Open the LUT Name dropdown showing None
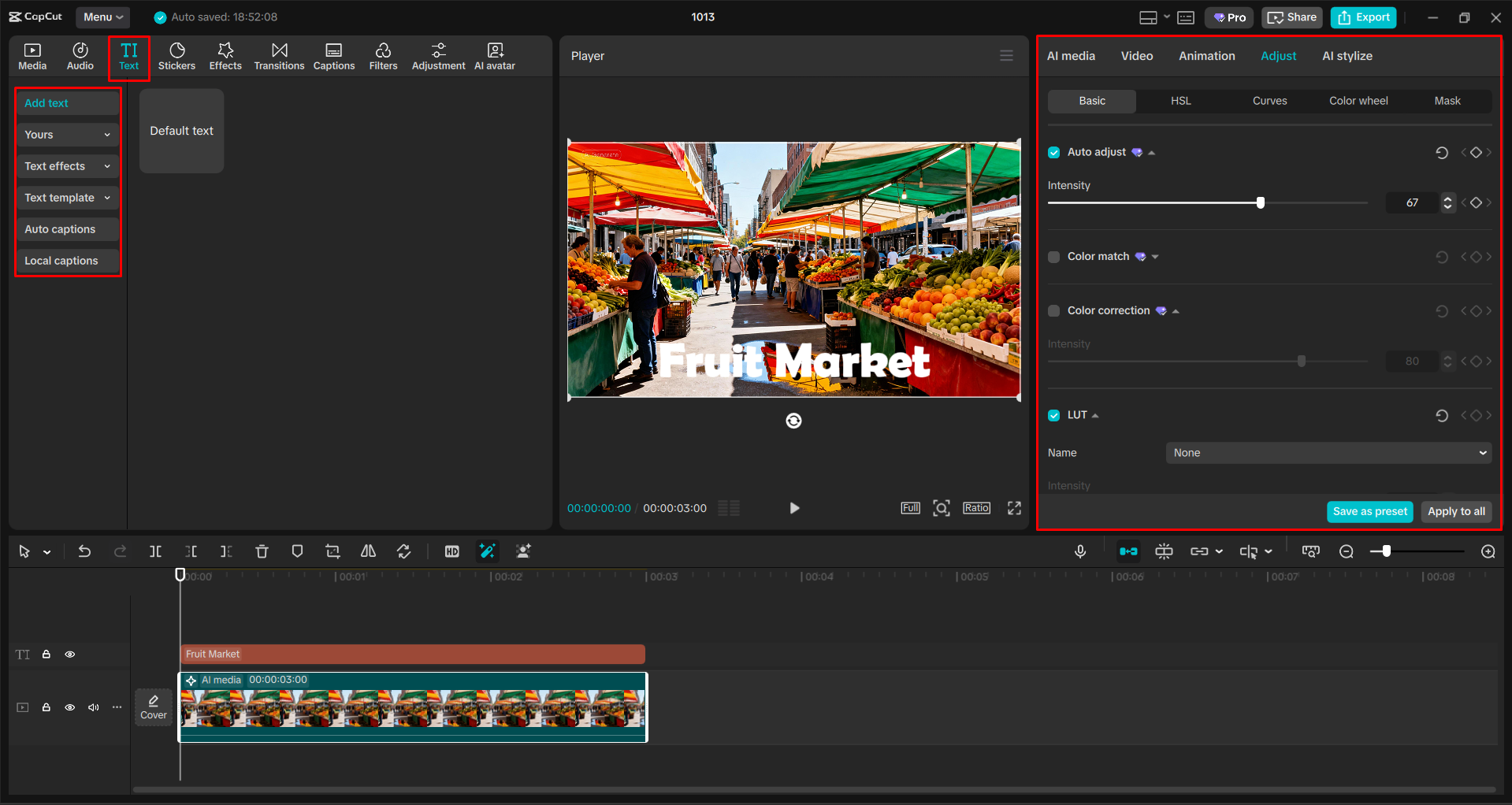 coord(1328,452)
